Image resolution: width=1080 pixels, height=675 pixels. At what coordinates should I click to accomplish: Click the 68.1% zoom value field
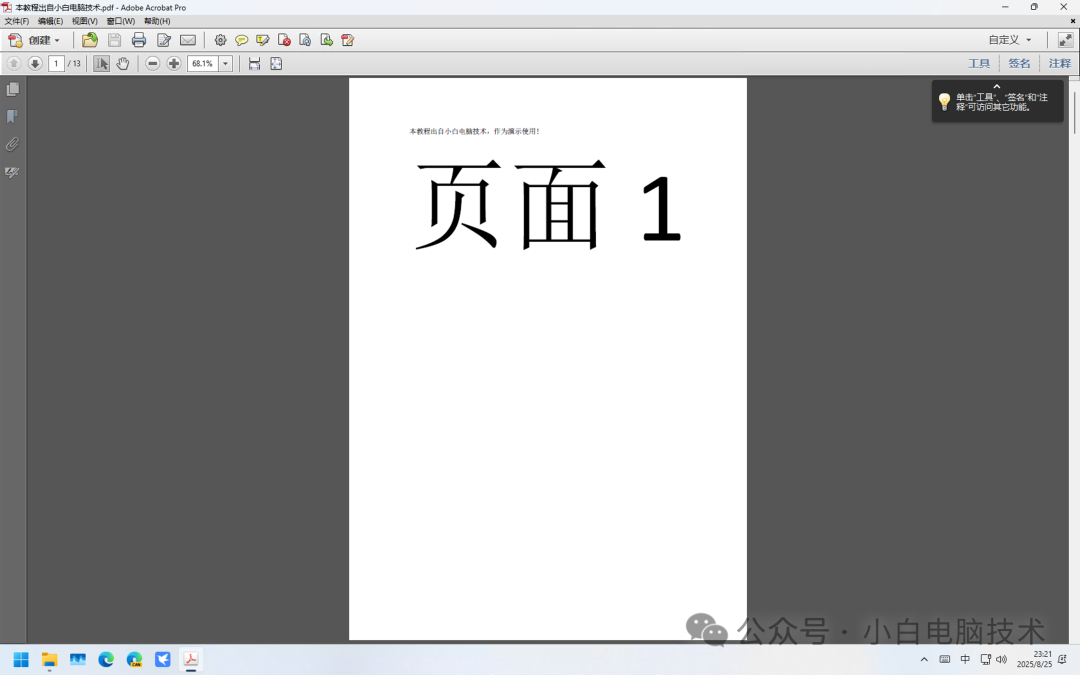pyautogui.click(x=202, y=63)
